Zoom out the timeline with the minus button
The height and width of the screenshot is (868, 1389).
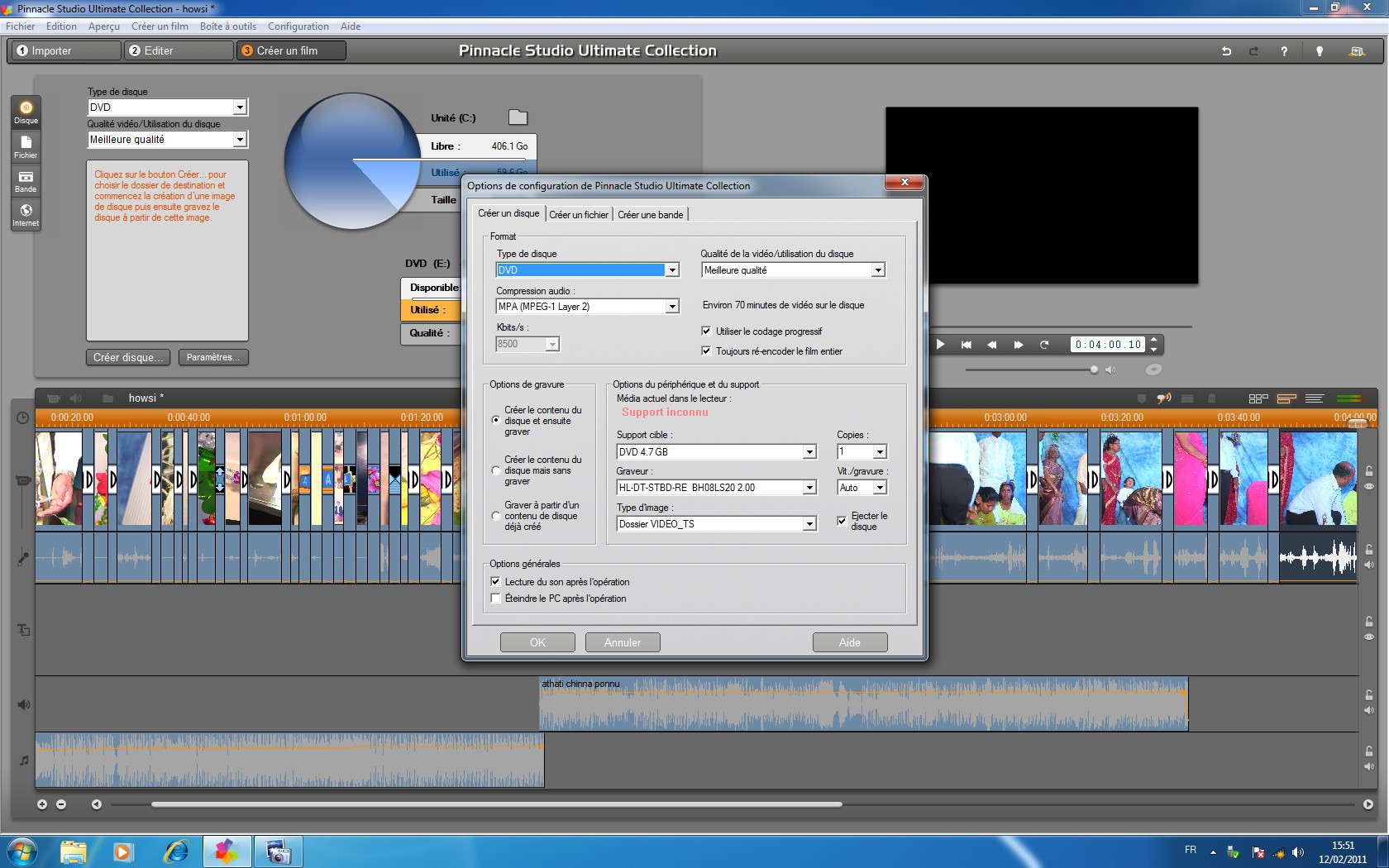(61, 804)
